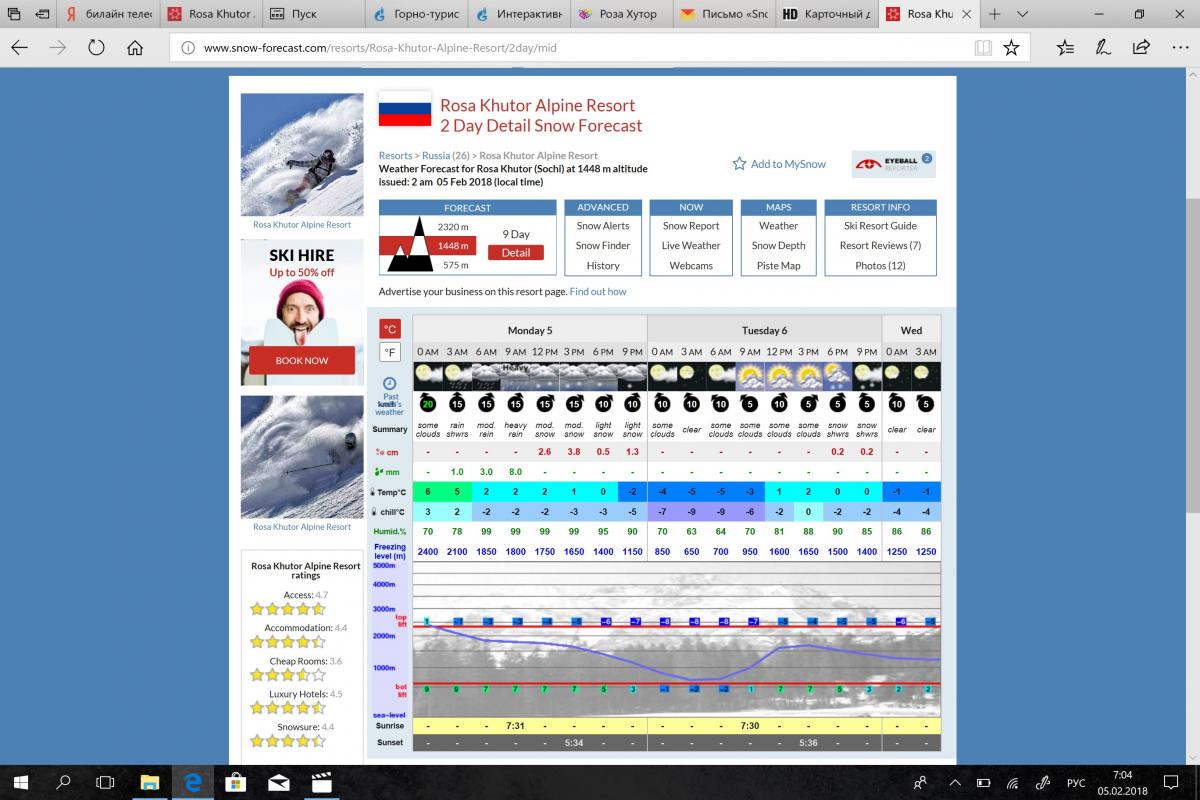Select the 575 m base elevation
The image size is (1200, 800).
455,265
